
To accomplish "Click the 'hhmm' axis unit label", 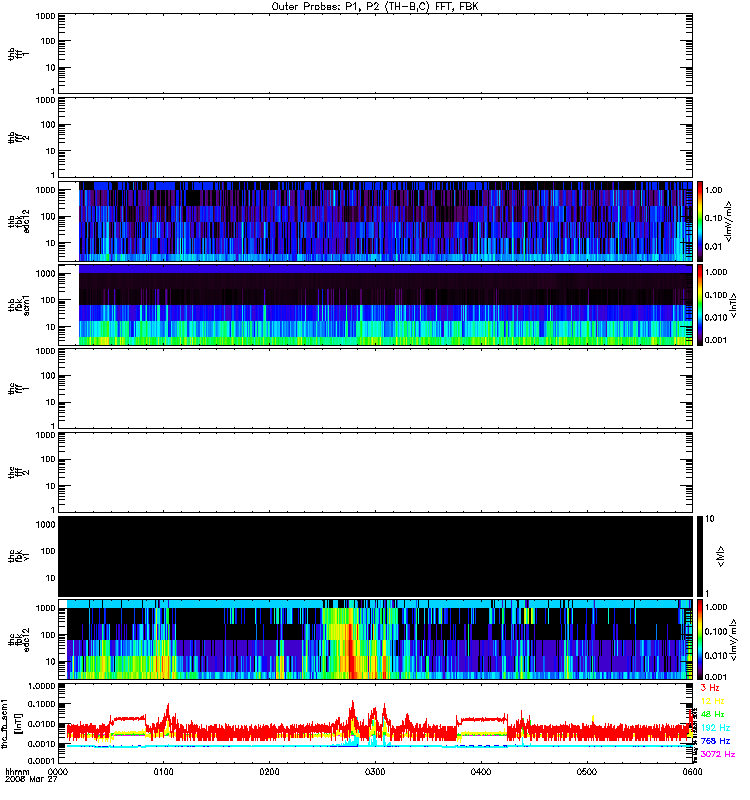I will point(17,772).
